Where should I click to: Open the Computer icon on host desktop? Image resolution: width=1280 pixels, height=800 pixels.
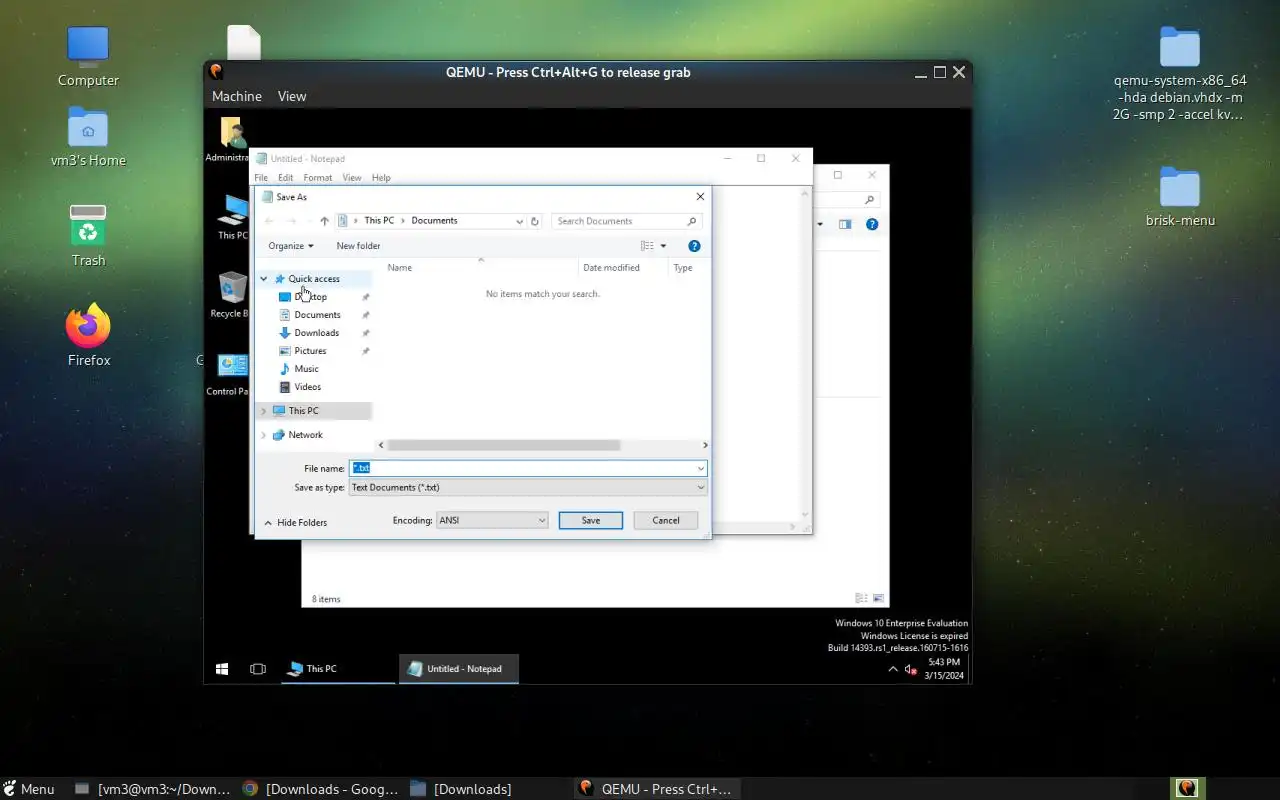(x=88, y=56)
